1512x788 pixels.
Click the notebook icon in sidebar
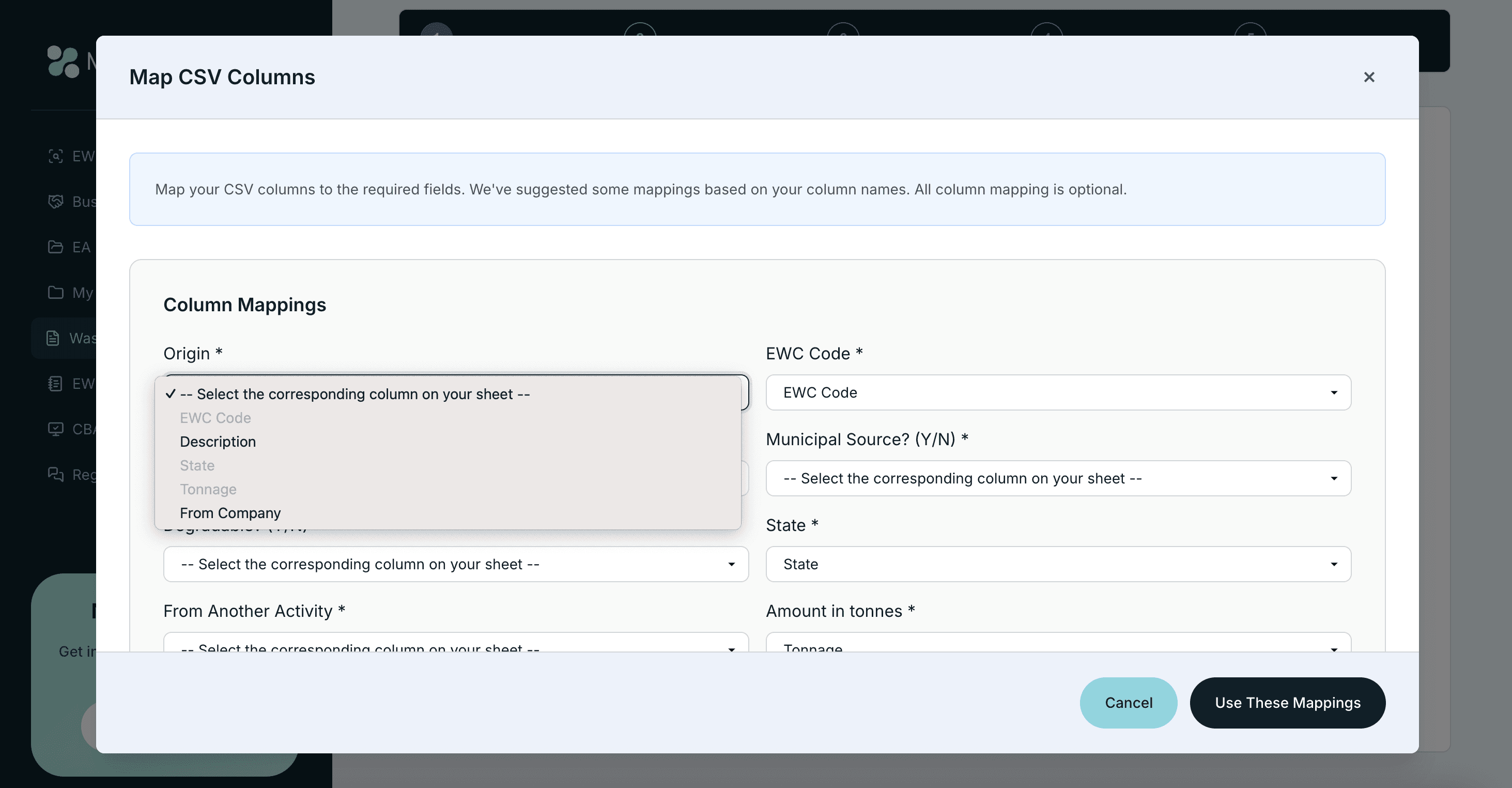click(x=55, y=384)
